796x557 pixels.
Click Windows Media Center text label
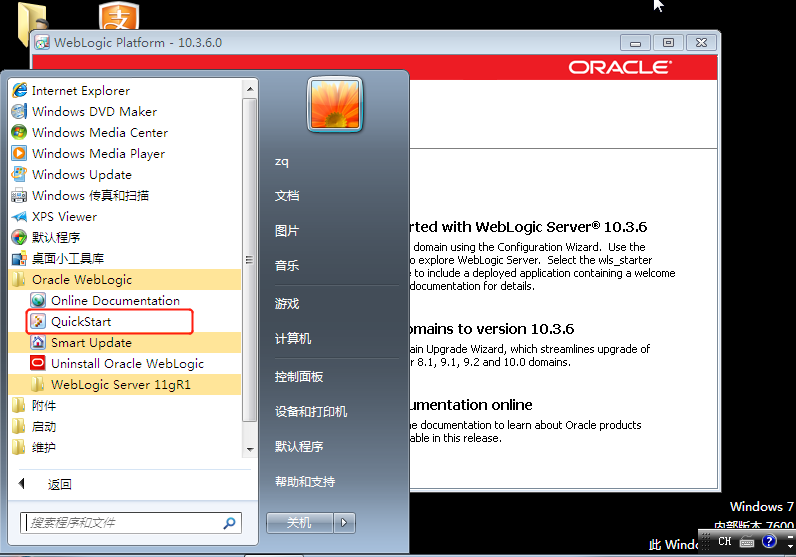coord(100,133)
